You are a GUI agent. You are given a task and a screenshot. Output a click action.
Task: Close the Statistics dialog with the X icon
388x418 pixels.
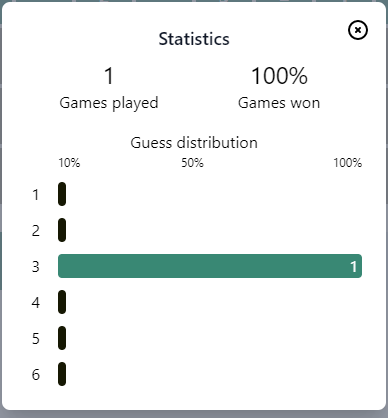358,30
